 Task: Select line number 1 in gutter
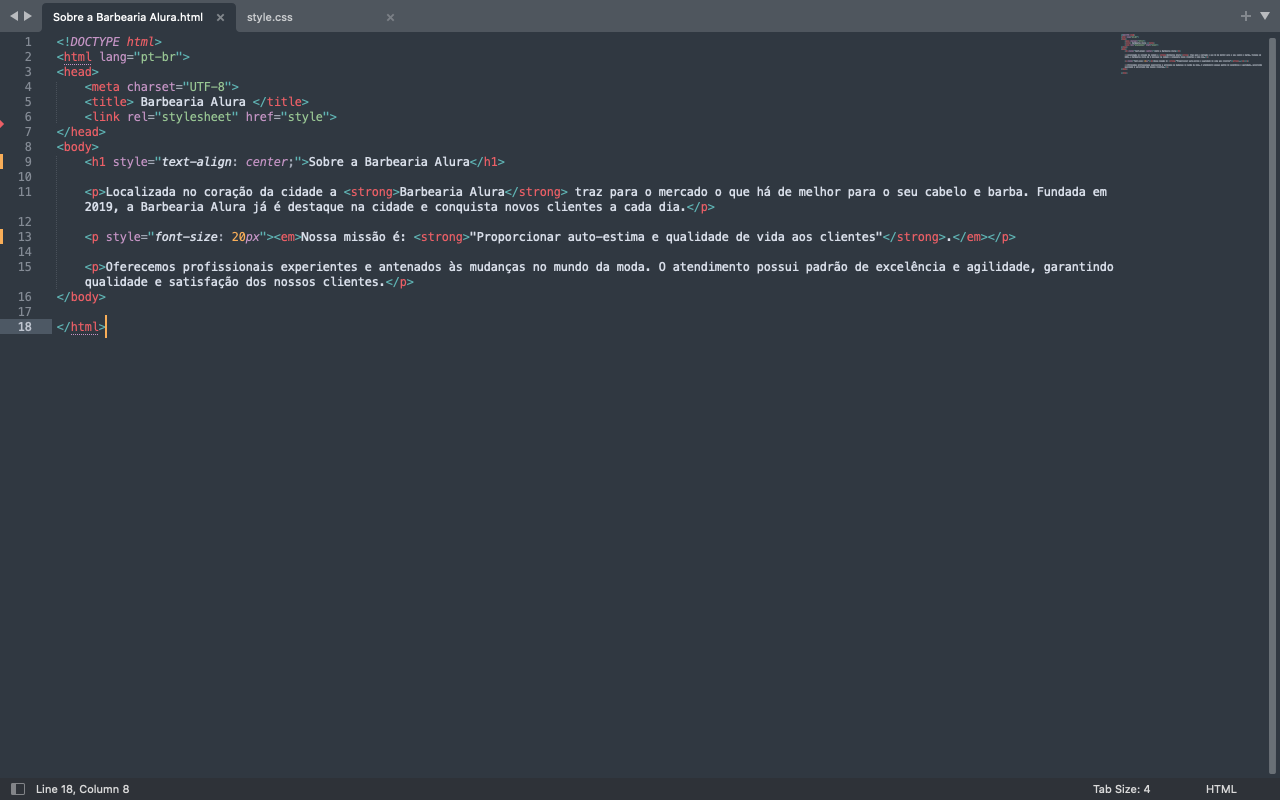click(28, 42)
